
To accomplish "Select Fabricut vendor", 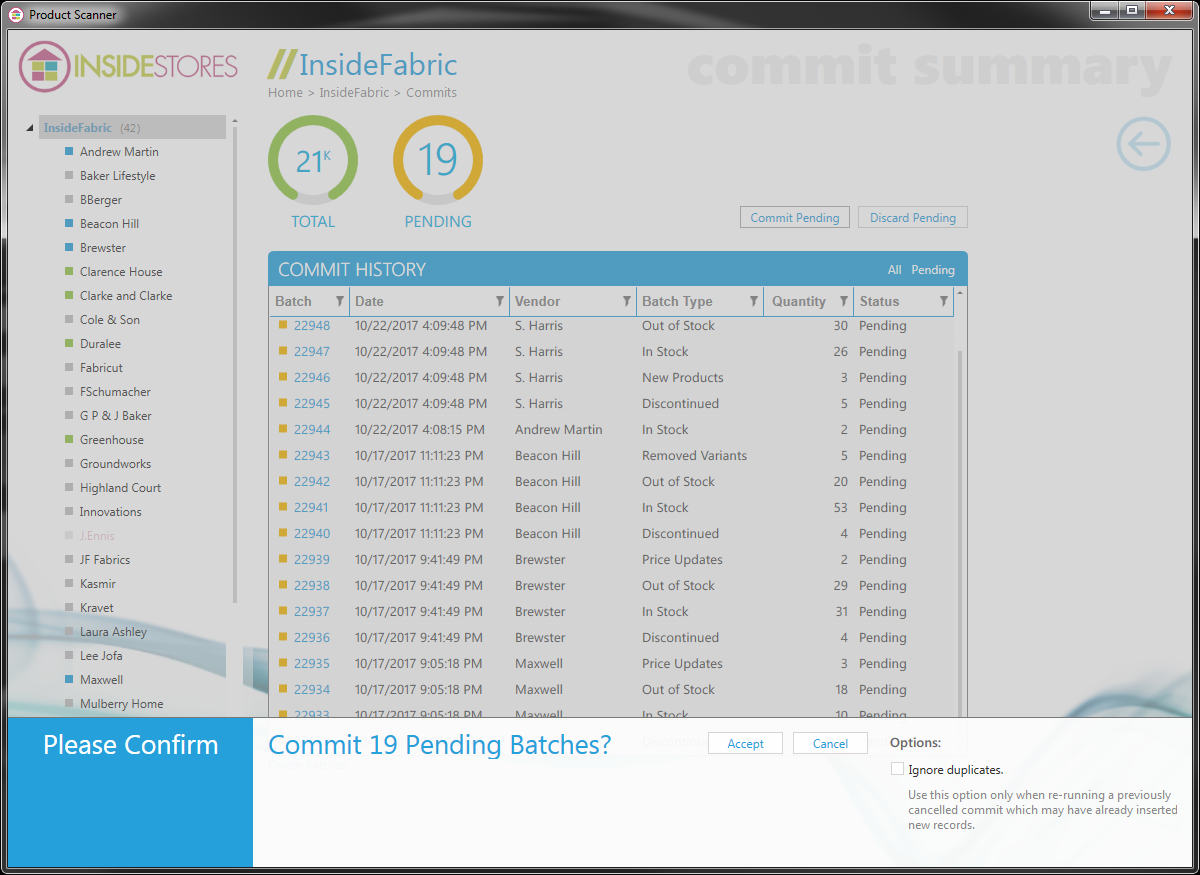I will point(101,368).
